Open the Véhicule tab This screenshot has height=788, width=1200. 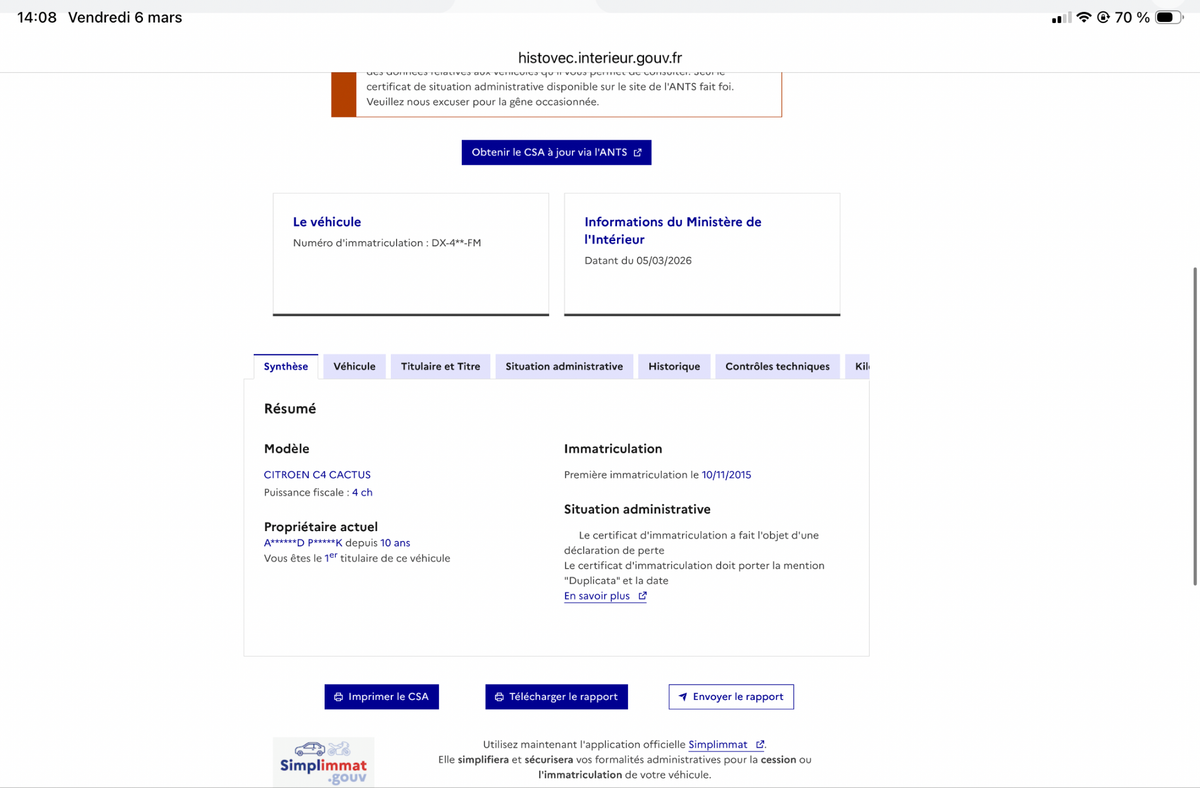(x=354, y=367)
